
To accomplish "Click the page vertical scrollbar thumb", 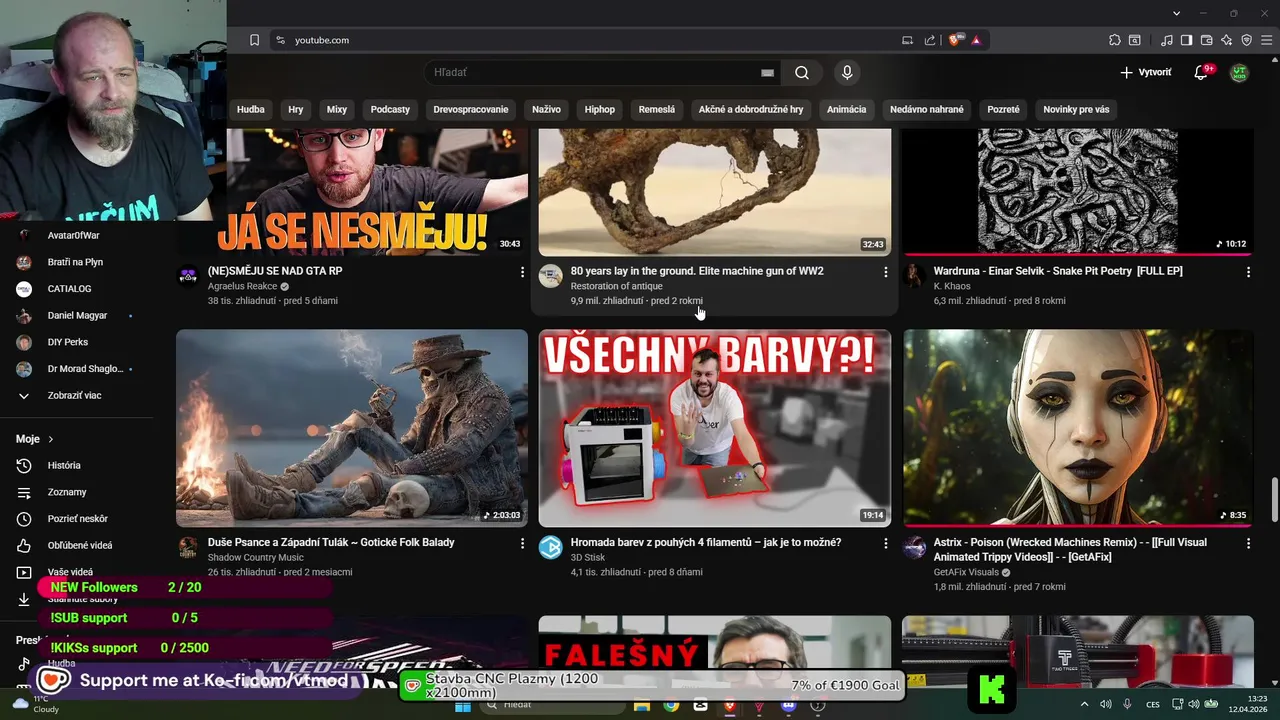I will 1274,500.
